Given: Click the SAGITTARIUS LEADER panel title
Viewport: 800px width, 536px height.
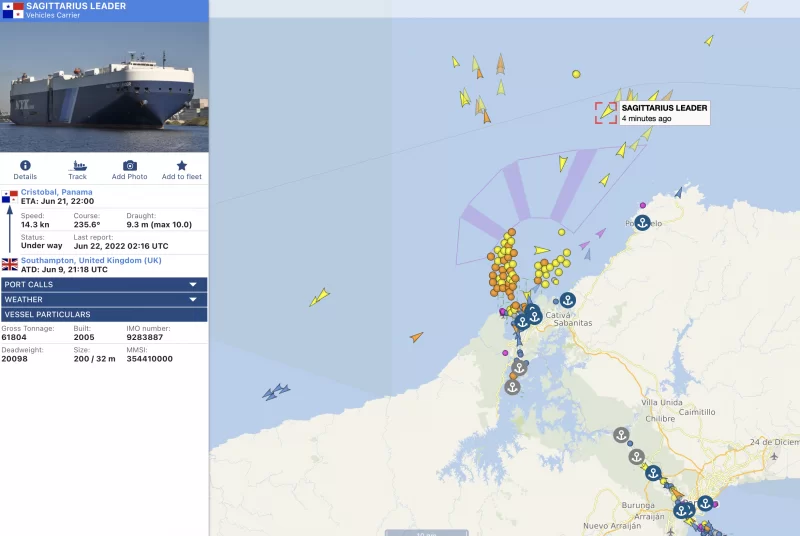Looking at the screenshot, I should pyautogui.click(x=76, y=6).
